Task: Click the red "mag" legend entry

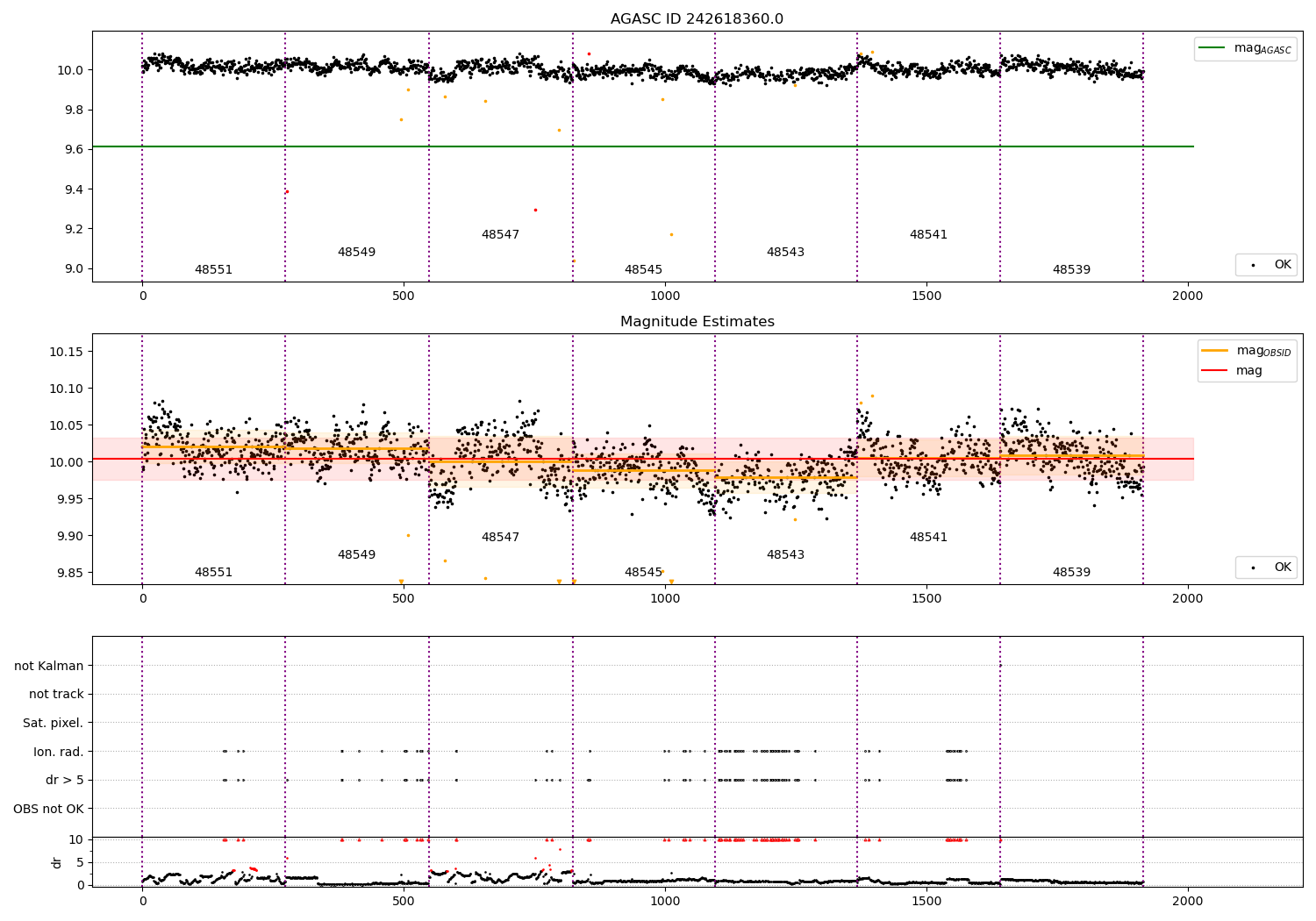Action: [x=1233, y=371]
